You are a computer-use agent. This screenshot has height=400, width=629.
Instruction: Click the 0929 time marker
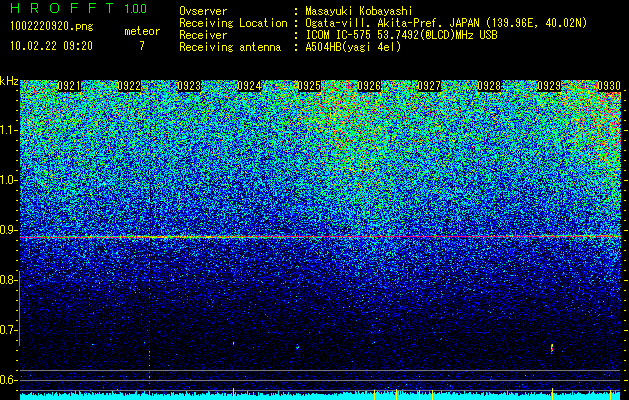pos(549,86)
